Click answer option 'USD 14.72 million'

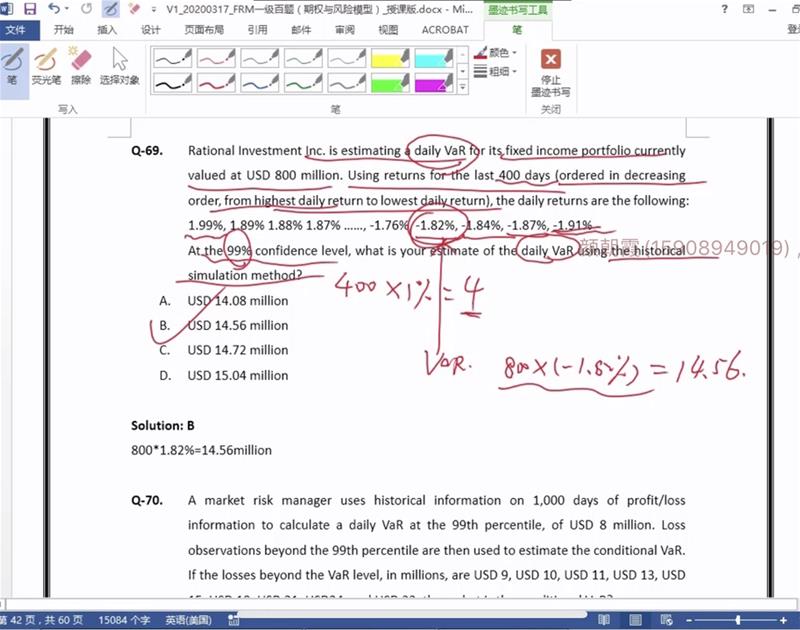(238, 350)
